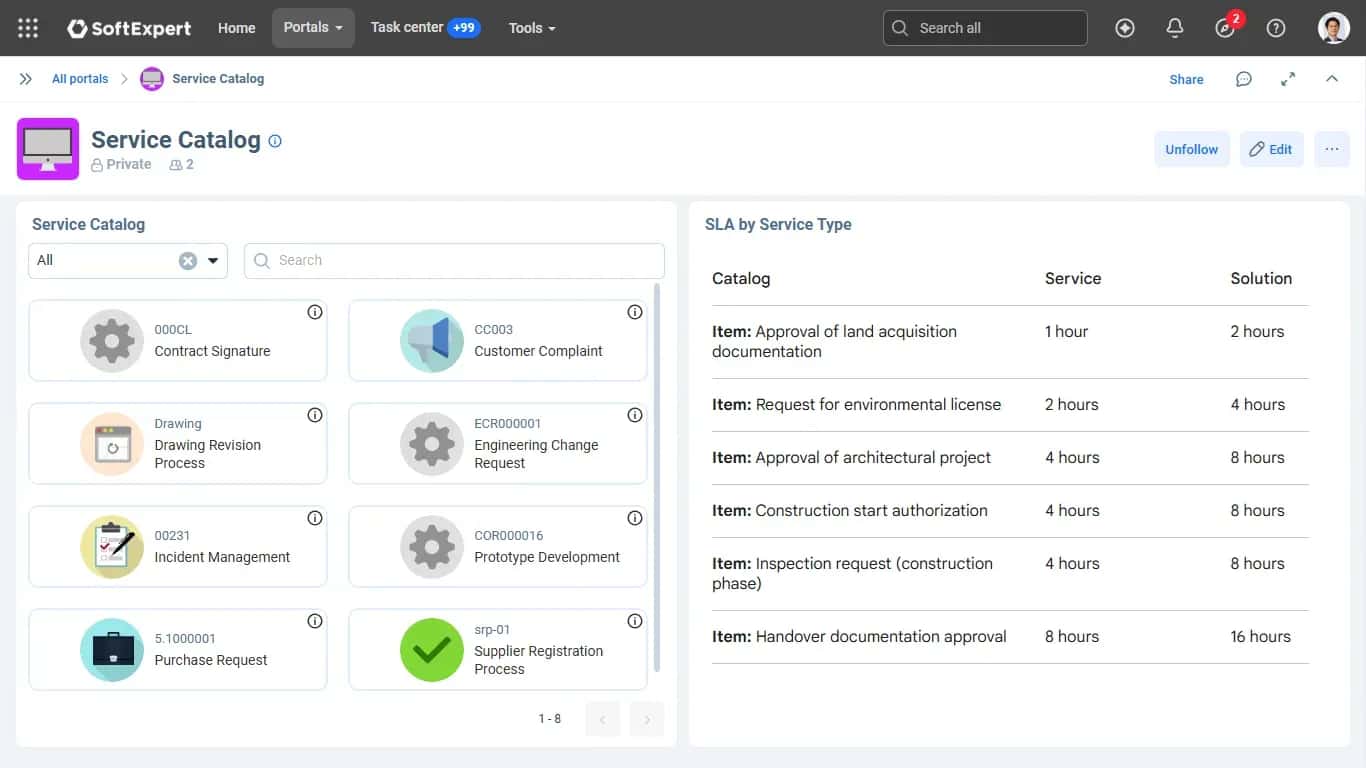Screen dimensions: 1366x768
Task: Open the All category dropdown arrow
Action: 213,261
